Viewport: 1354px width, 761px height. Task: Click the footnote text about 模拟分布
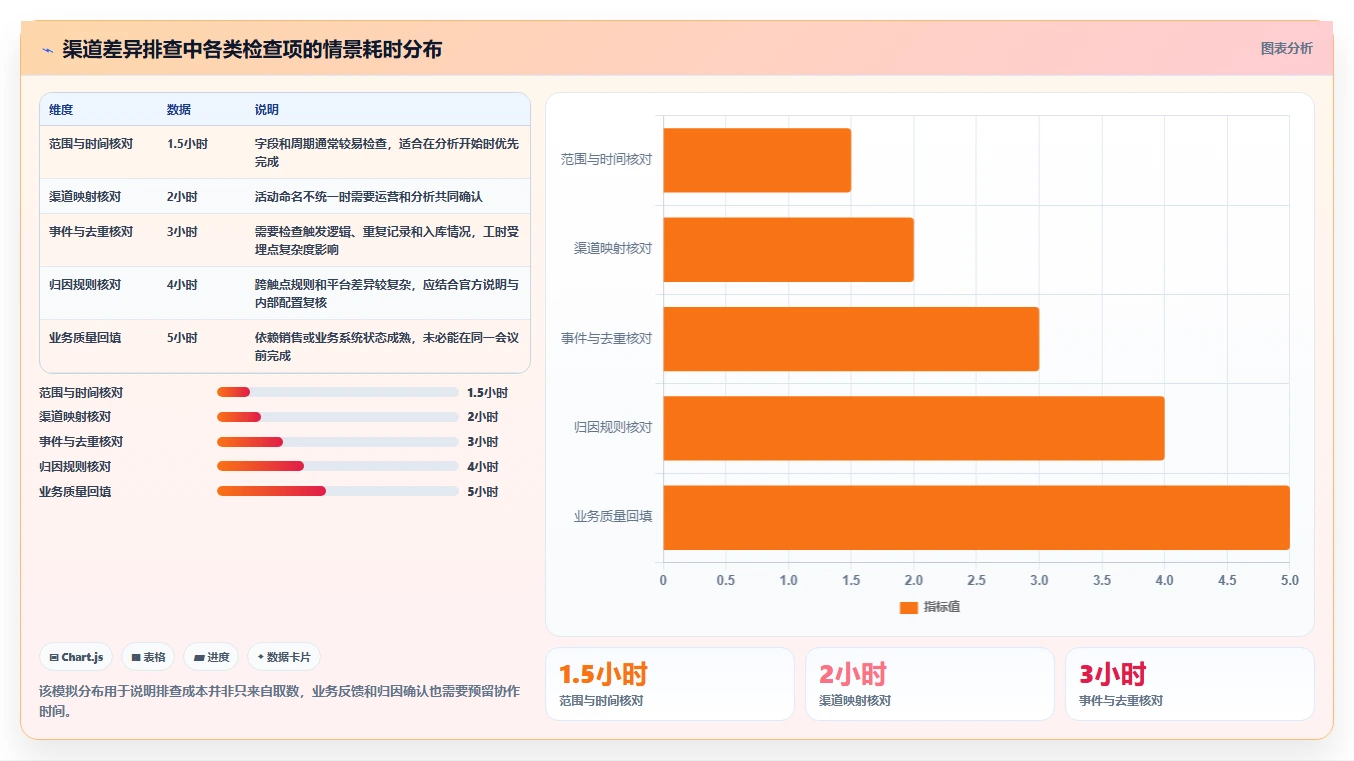coord(279,701)
